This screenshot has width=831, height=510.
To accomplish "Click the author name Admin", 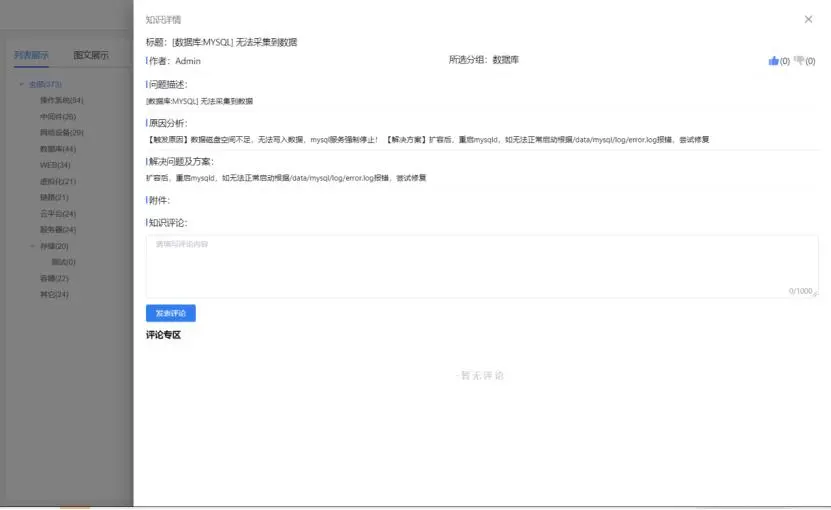I will pyautogui.click(x=188, y=61).
